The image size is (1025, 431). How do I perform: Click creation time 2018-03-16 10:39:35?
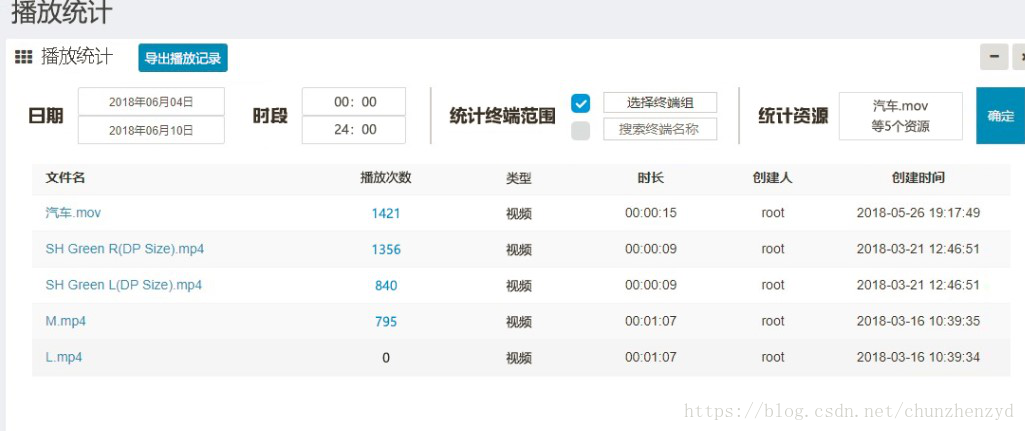pyautogui.click(x=918, y=321)
